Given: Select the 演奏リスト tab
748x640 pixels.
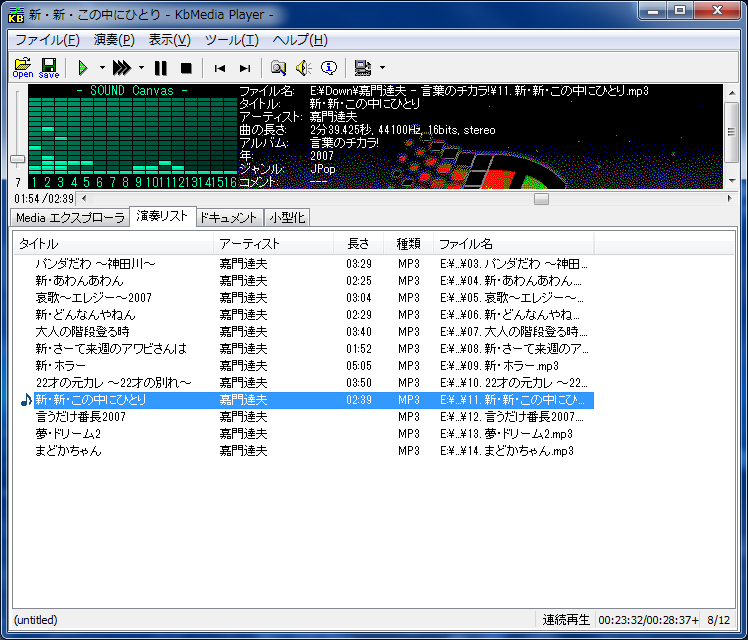Looking at the screenshot, I should 162,217.
